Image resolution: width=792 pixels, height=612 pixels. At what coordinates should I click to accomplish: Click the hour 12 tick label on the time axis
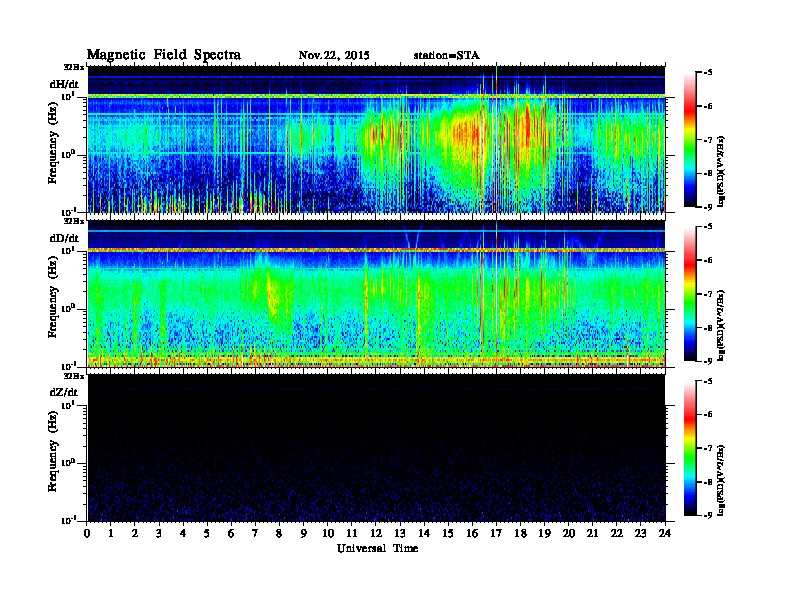(376, 533)
